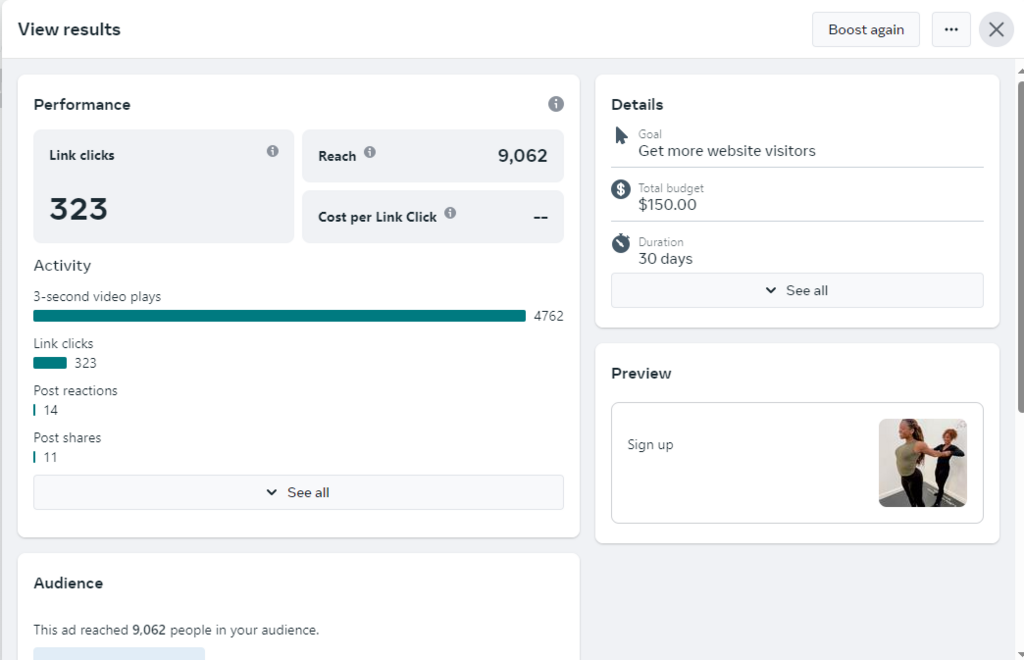
Task: Click the Reach 9,062 metric card
Action: 432,156
